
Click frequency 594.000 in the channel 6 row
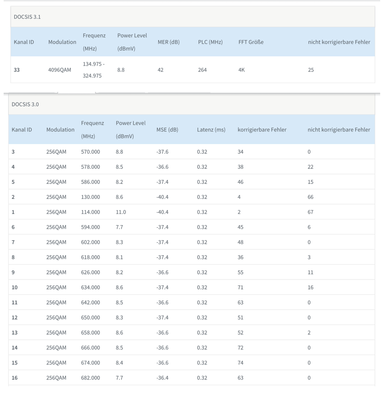pyautogui.click(x=90, y=227)
